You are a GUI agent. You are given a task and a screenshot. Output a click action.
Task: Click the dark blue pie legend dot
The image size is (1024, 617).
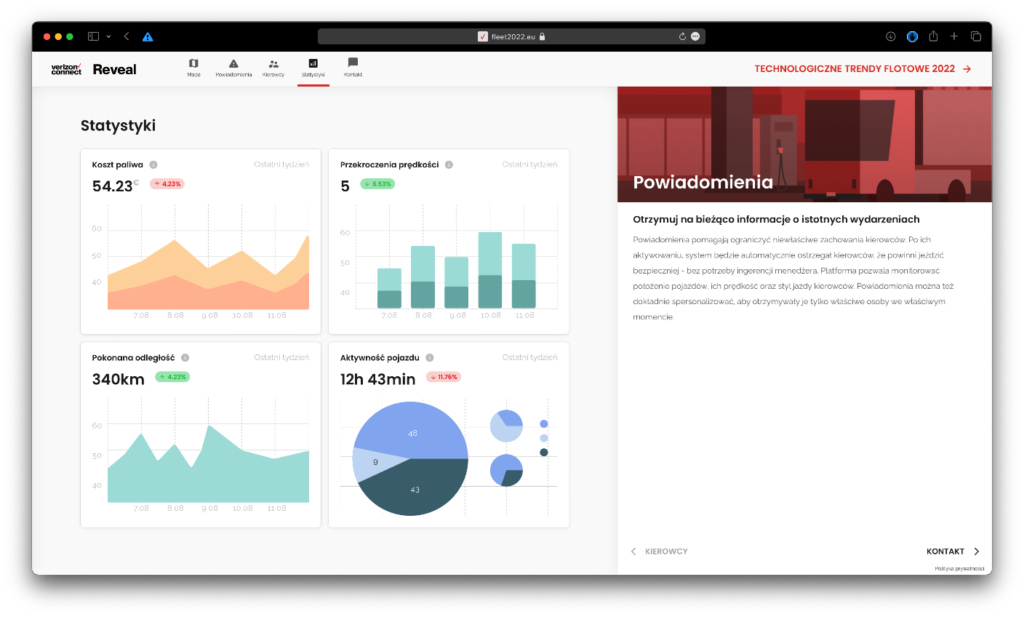click(x=544, y=452)
